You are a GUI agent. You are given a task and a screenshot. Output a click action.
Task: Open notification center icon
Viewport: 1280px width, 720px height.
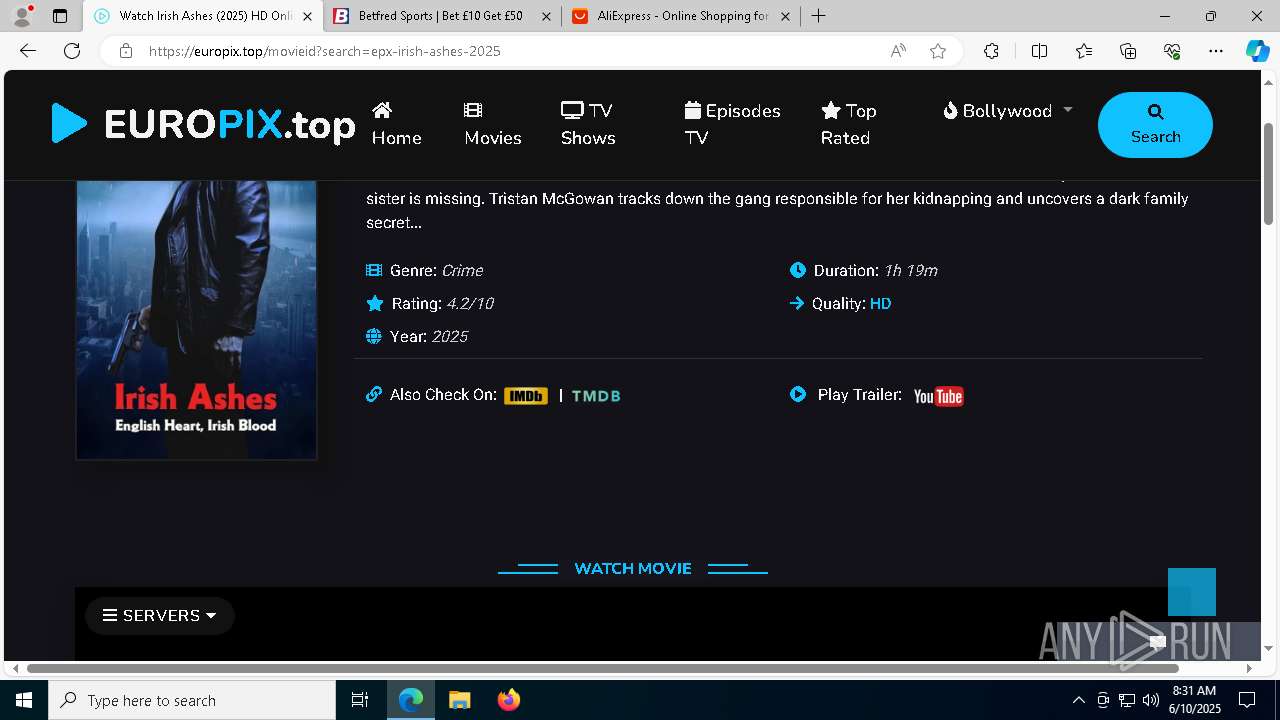tap(1247, 700)
